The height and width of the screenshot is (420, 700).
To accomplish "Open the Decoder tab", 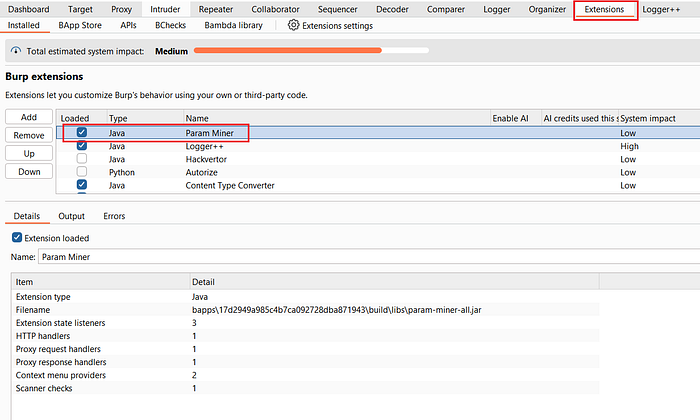I will (x=392, y=9).
